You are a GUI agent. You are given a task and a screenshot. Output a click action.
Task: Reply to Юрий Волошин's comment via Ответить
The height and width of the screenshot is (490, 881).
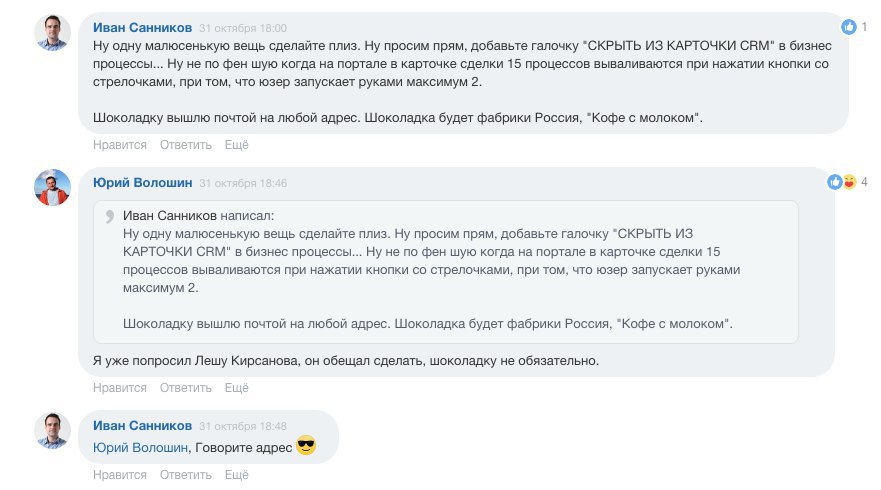185,388
